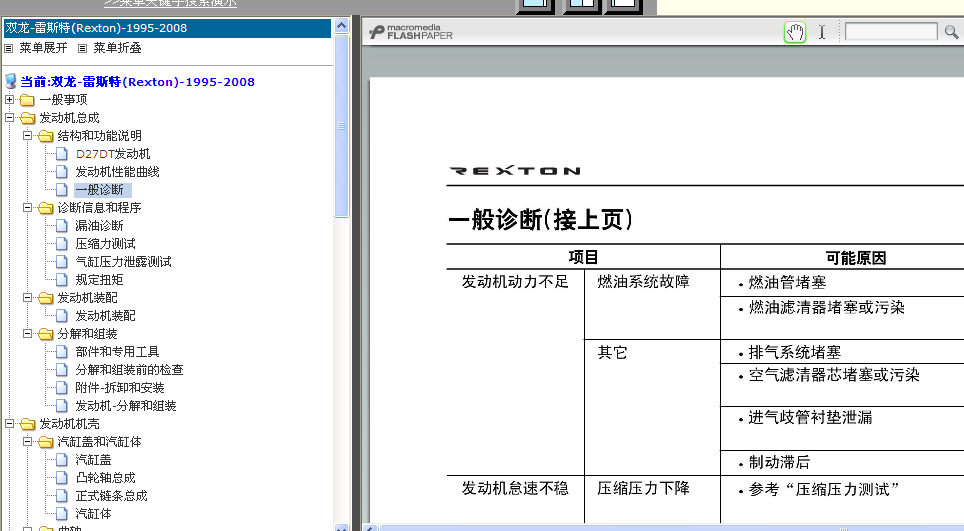This screenshot has width=964, height=531.
Task: Open the 部件和专用工具 page
Action: (x=117, y=352)
